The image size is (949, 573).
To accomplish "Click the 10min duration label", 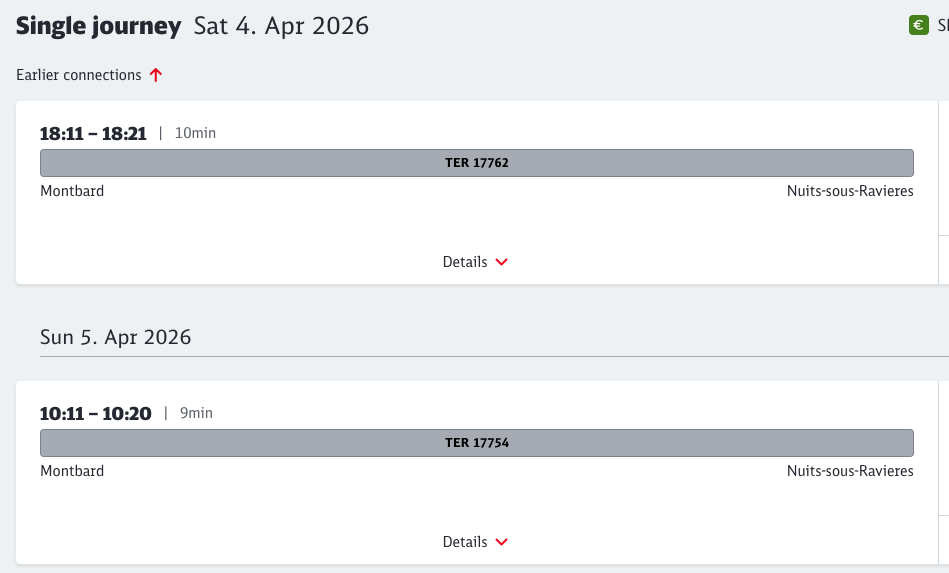I will coord(195,133).
